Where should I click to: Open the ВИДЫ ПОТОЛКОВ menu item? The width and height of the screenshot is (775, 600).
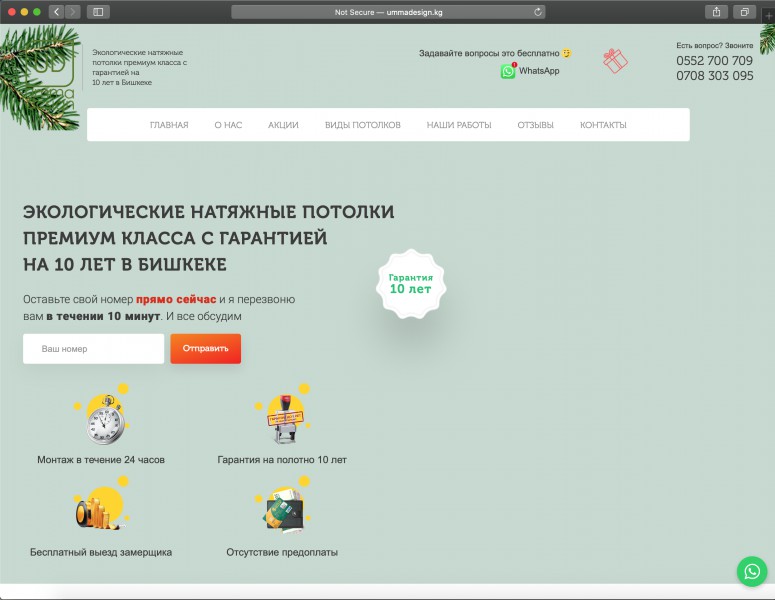click(362, 125)
